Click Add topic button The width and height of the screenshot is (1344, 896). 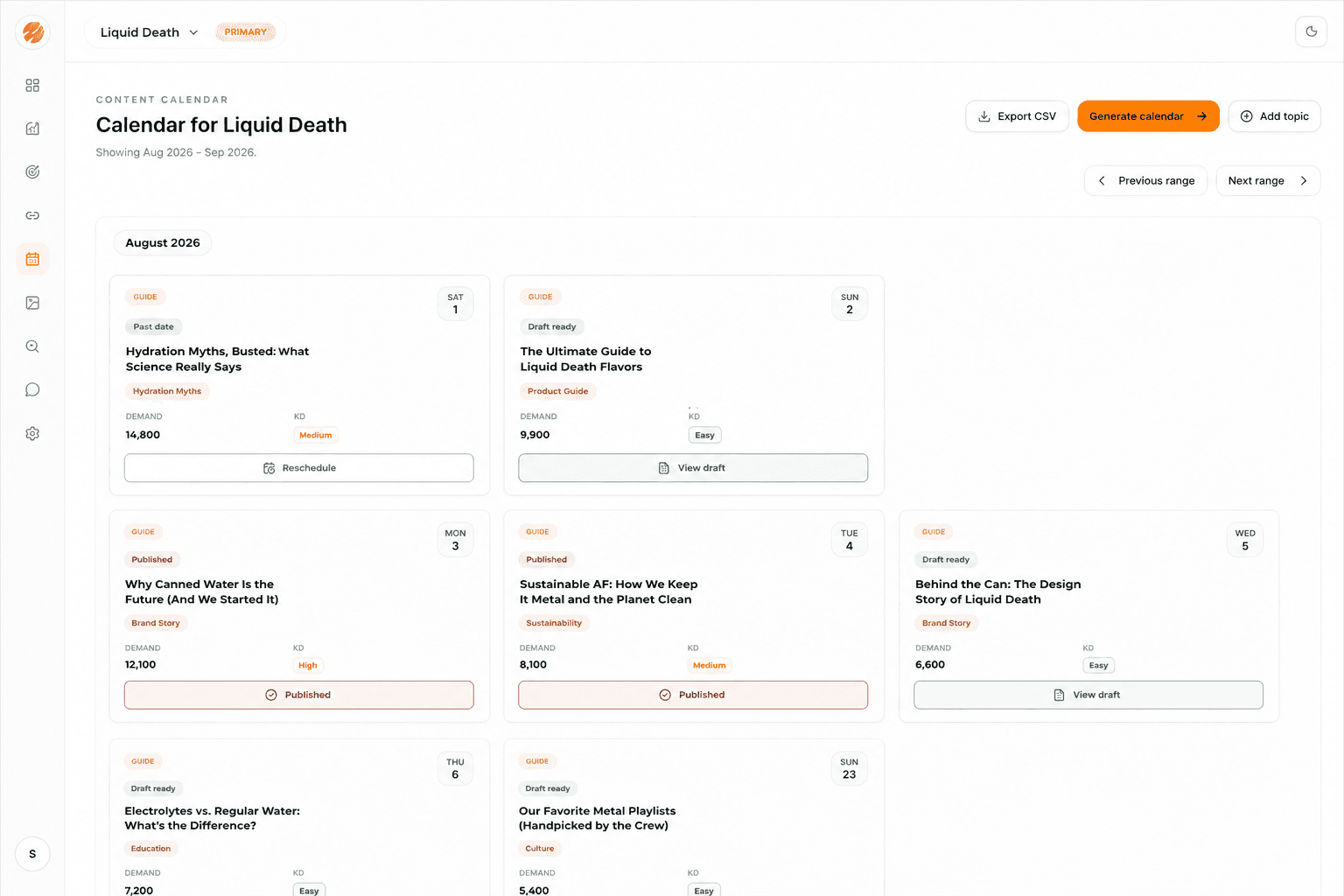click(1274, 116)
